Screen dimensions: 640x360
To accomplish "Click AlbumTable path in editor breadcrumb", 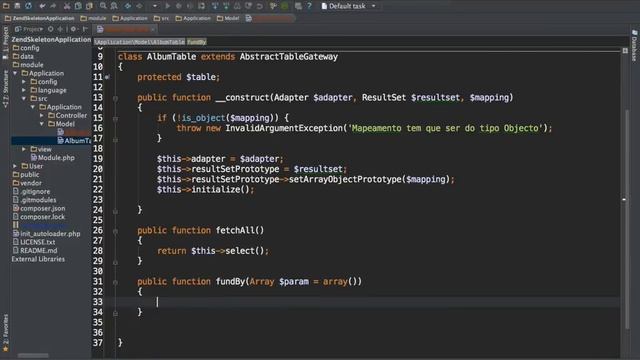I will (x=140, y=42).
